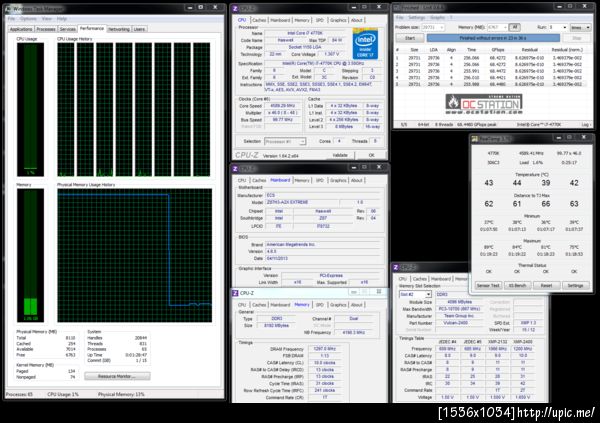Click the LinX 'Finished without errors' progress bar

pos(493,38)
